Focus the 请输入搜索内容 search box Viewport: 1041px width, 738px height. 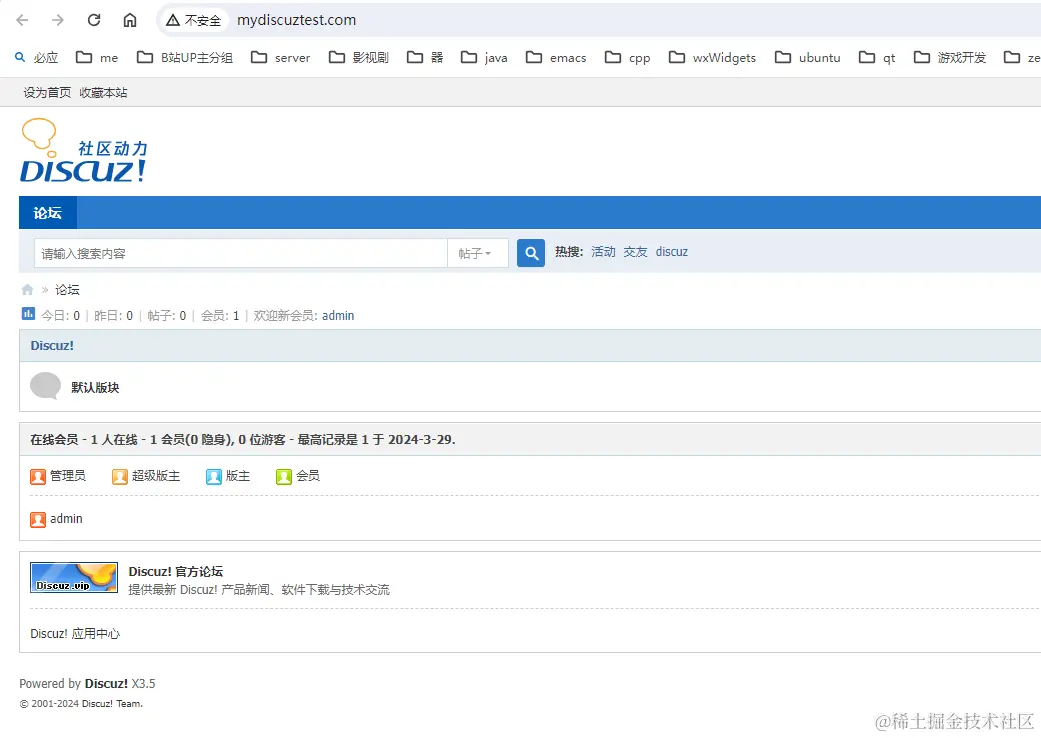point(240,254)
